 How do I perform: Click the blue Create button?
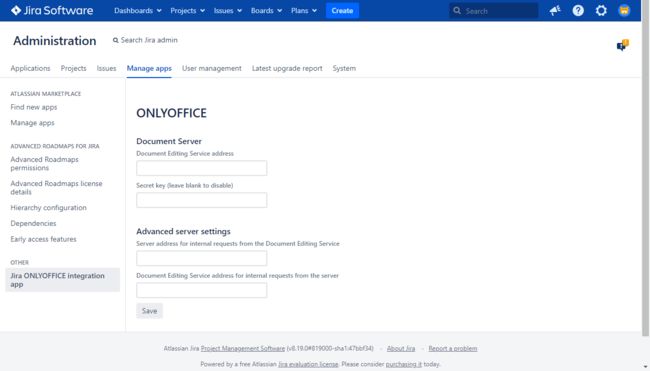(x=342, y=11)
